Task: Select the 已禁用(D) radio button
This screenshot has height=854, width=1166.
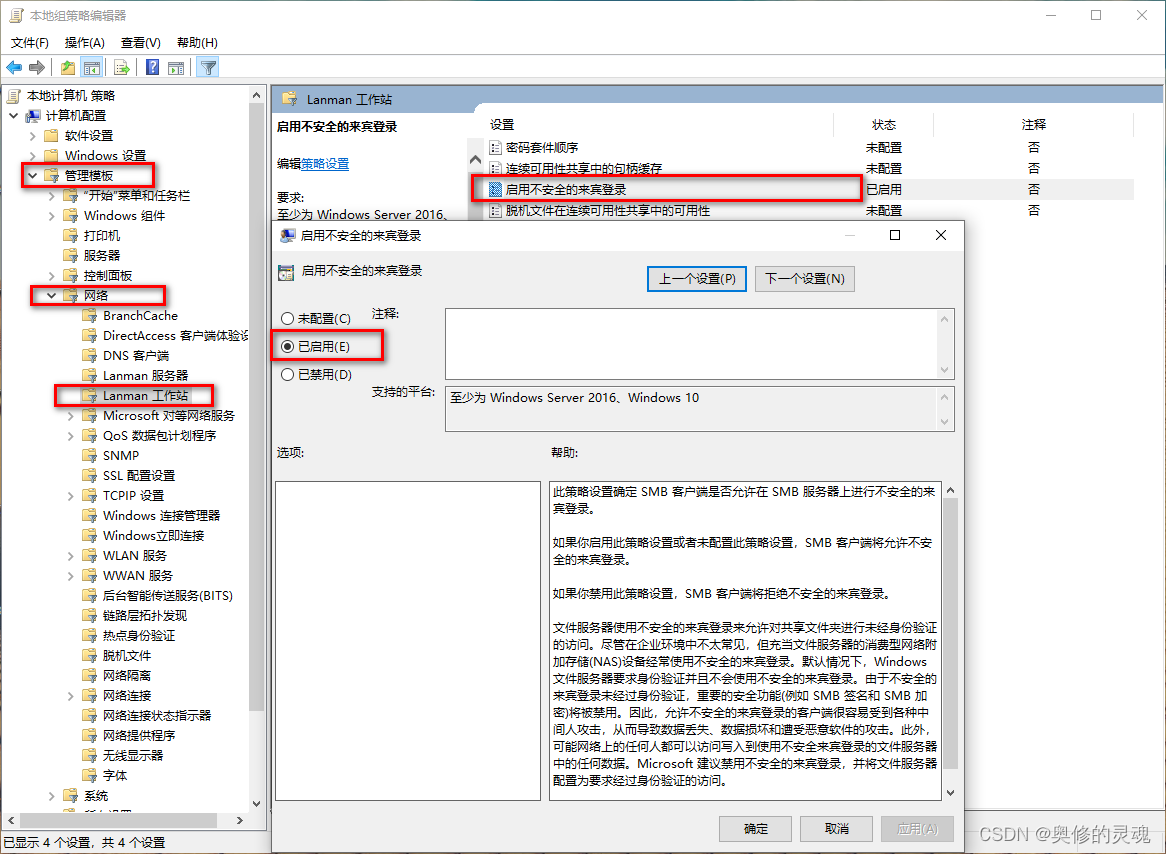Action: coord(287,375)
